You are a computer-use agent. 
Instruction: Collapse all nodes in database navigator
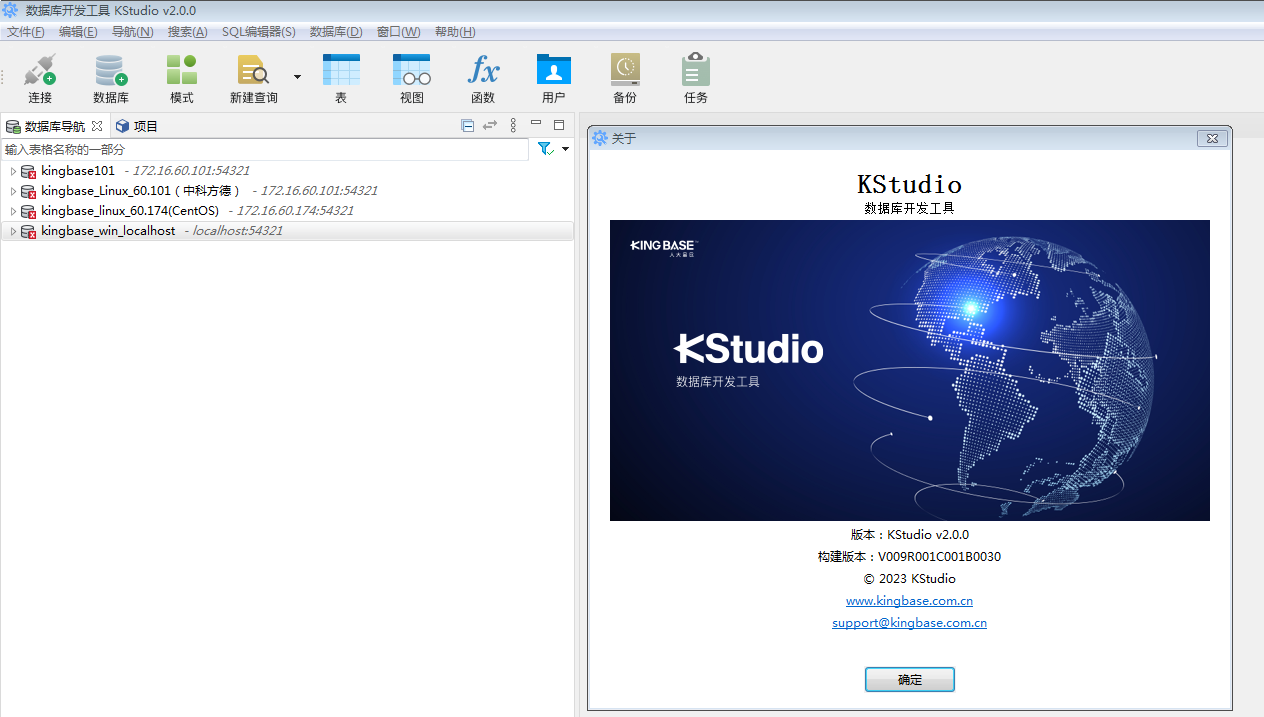tap(467, 126)
